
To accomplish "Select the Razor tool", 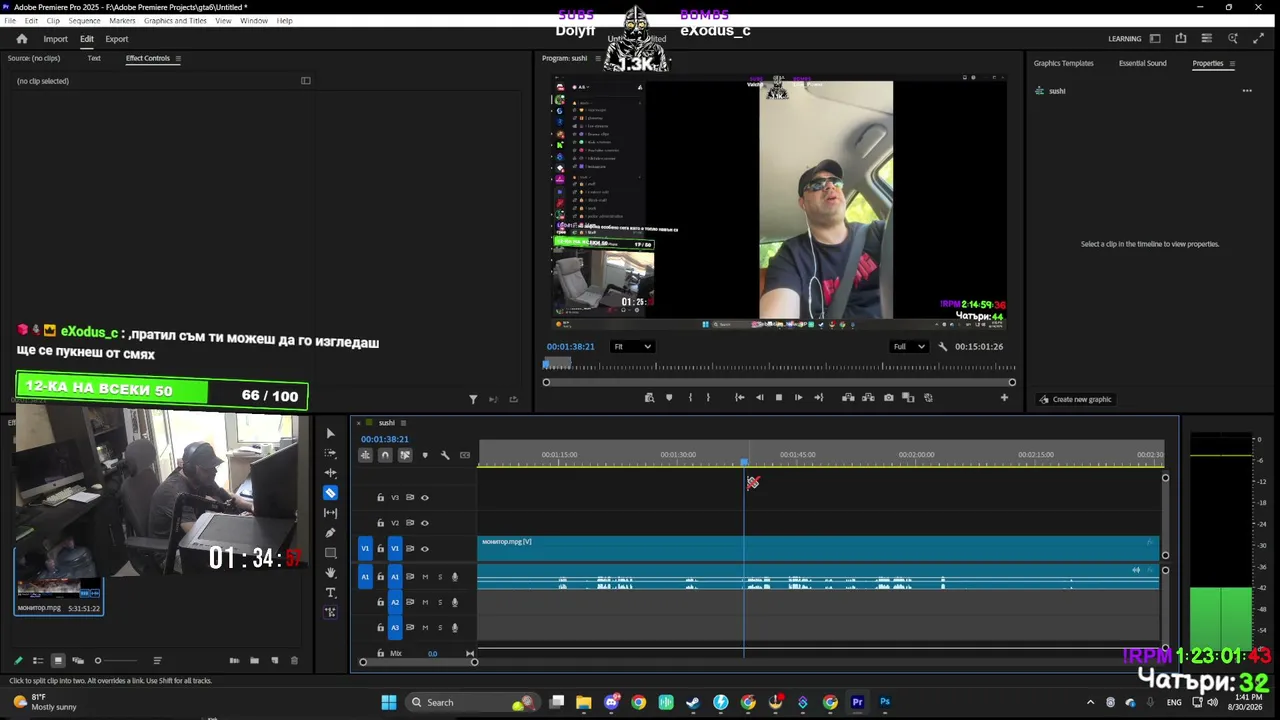I will coord(330,493).
